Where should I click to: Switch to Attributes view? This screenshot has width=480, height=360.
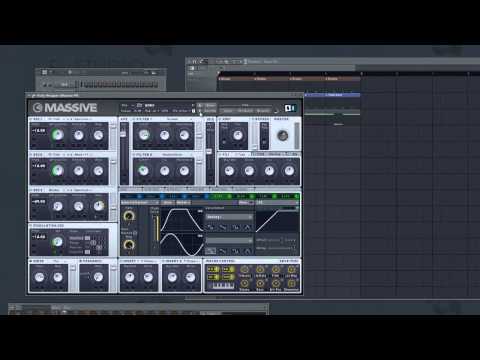tap(245, 111)
